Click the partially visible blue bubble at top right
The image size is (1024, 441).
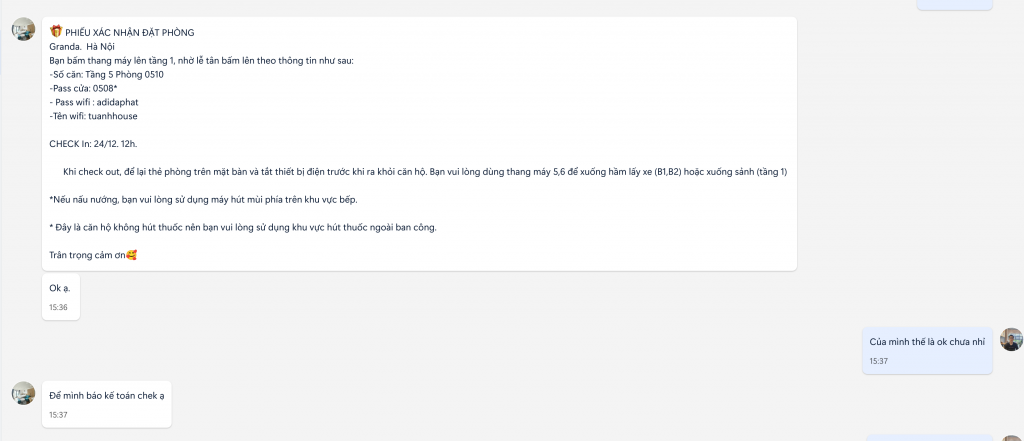click(x=955, y=5)
